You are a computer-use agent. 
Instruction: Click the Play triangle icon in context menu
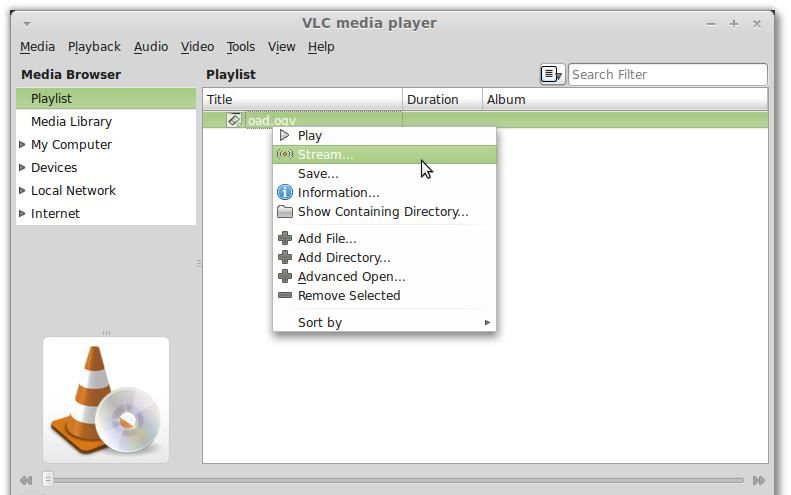coord(285,135)
